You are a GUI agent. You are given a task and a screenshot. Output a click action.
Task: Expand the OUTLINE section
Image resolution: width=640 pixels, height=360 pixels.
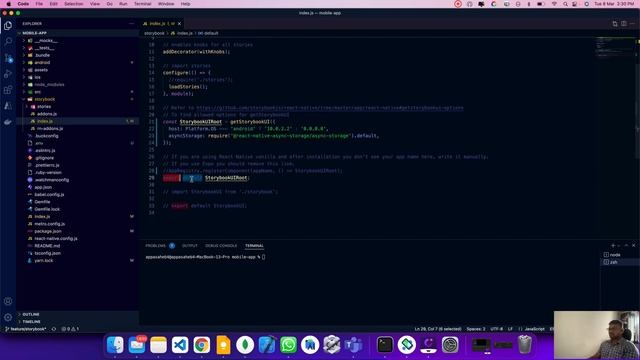31,314
